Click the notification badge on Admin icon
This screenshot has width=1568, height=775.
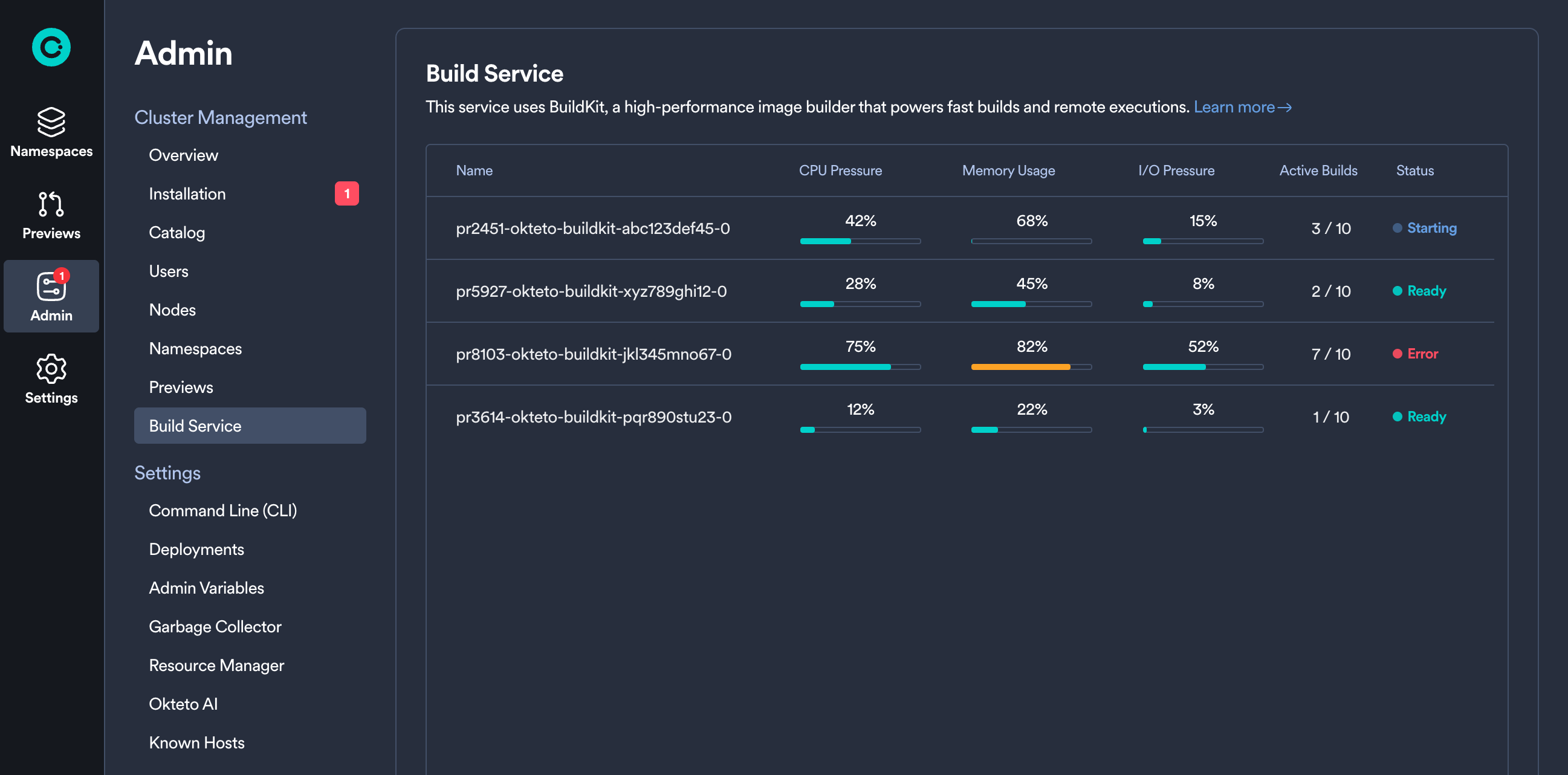[x=62, y=275]
